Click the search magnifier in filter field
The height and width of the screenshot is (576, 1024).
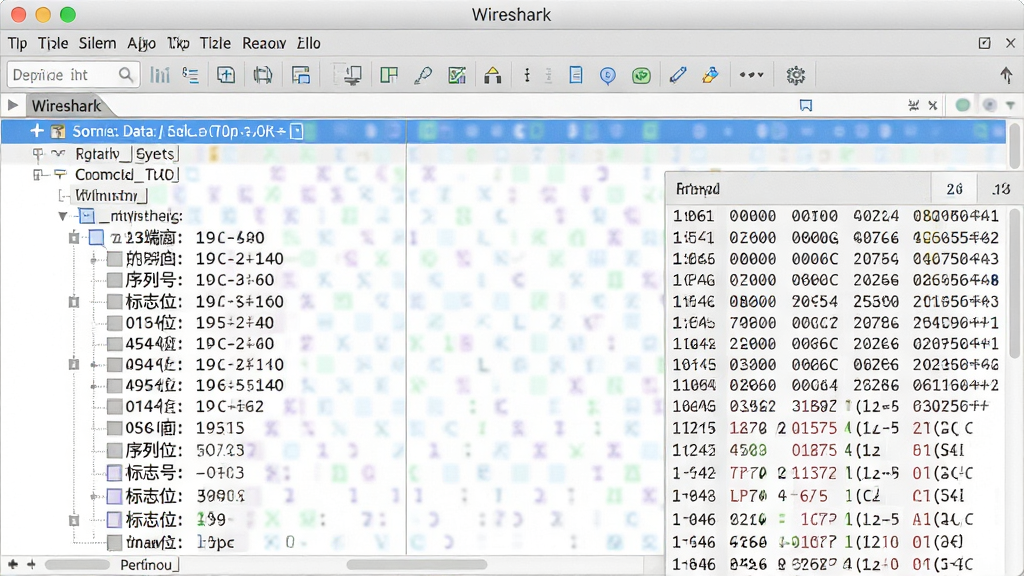point(126,74)
